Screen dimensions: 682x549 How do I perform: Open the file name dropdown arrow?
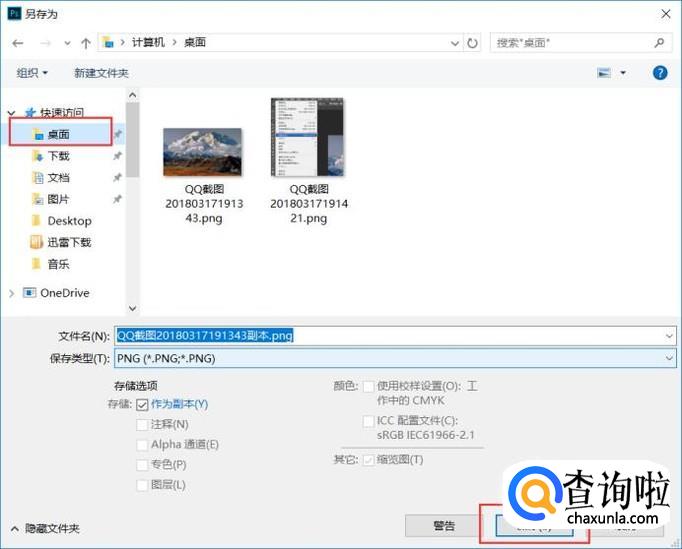pyautogui.click(x=669, y=336)
